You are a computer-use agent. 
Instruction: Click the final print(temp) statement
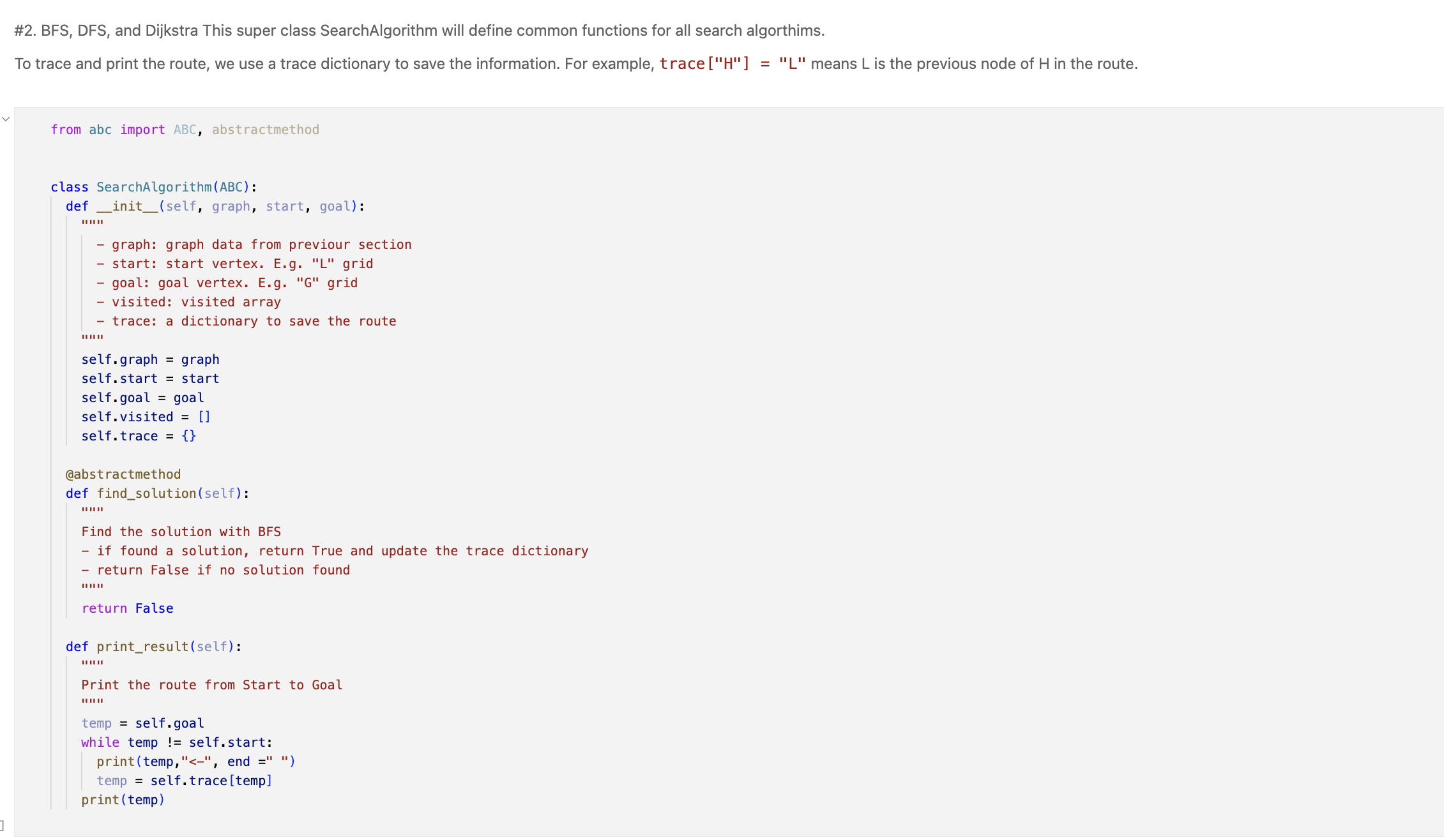(x=123, y=800)
